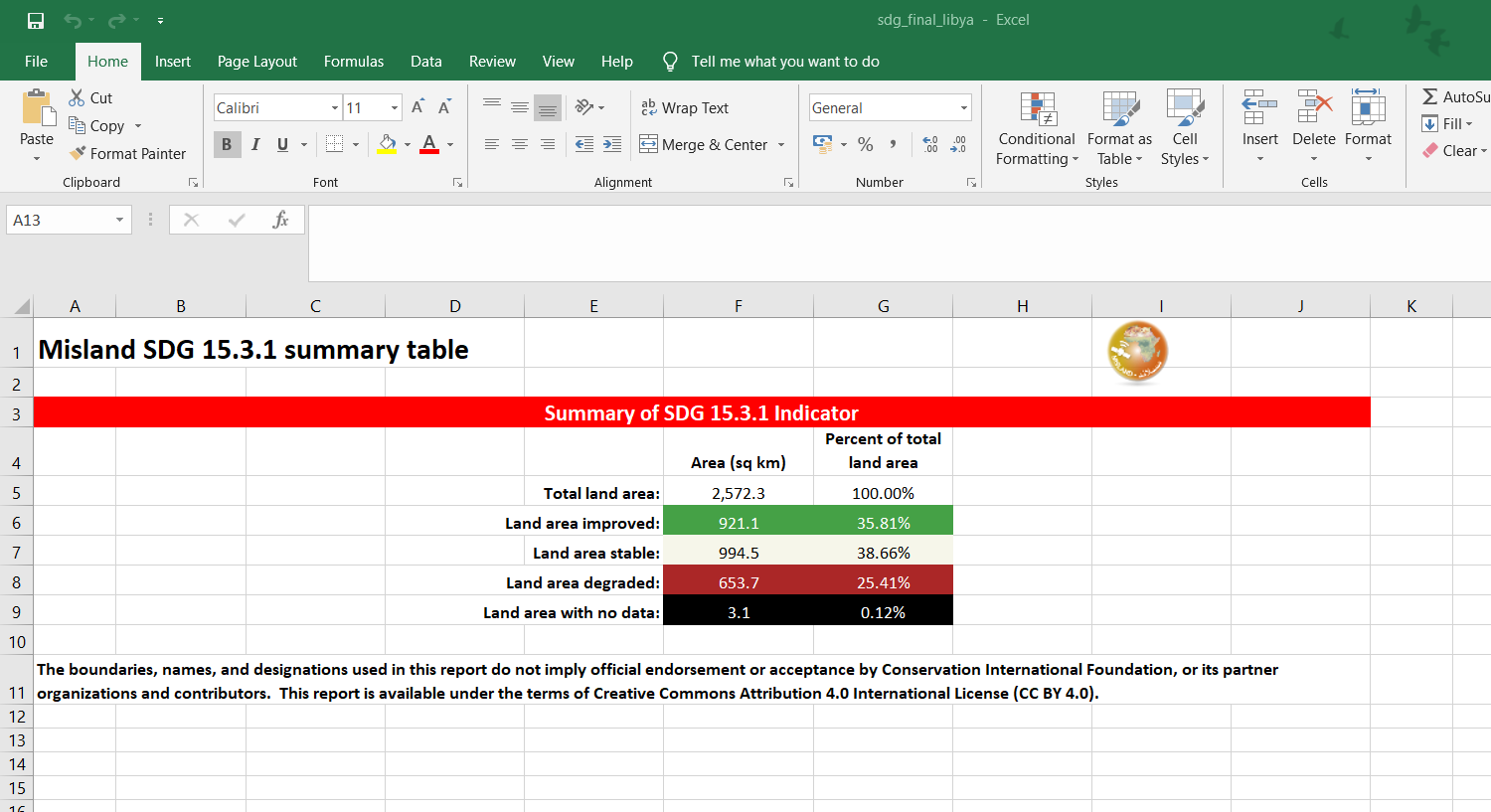Increase the font size
The image size is (1491, 812).
pyautogui.click(x=418, y=107)
